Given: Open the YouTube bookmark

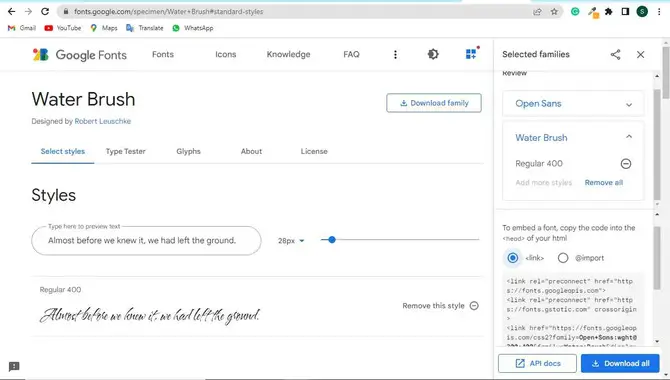Looking at the screenshot, I should (x=63, y=28).
